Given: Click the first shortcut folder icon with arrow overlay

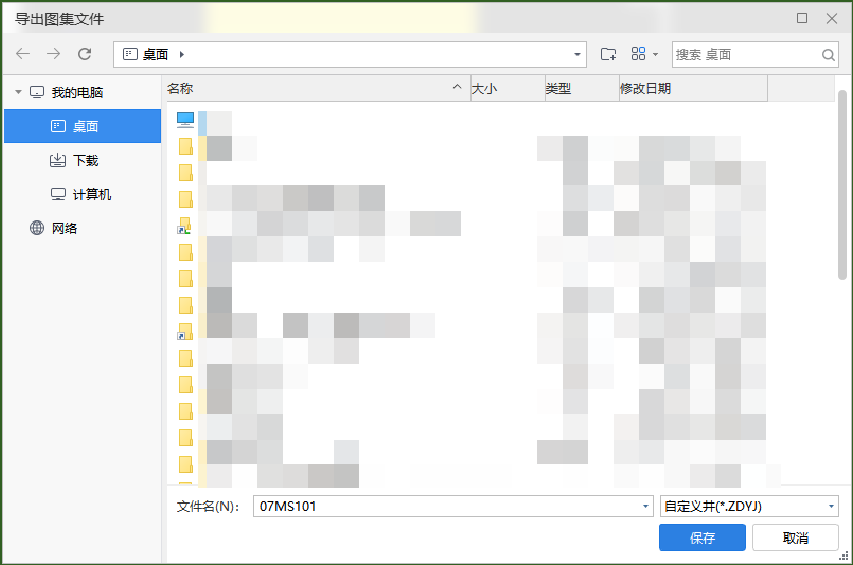Looking at the screenshot, I should coord(184,226).
